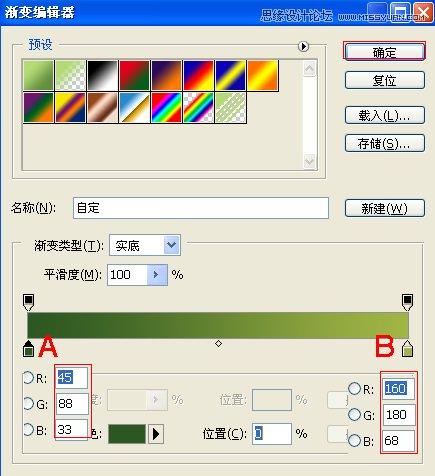Select the light green solid gradient preset

coord(39,75)
